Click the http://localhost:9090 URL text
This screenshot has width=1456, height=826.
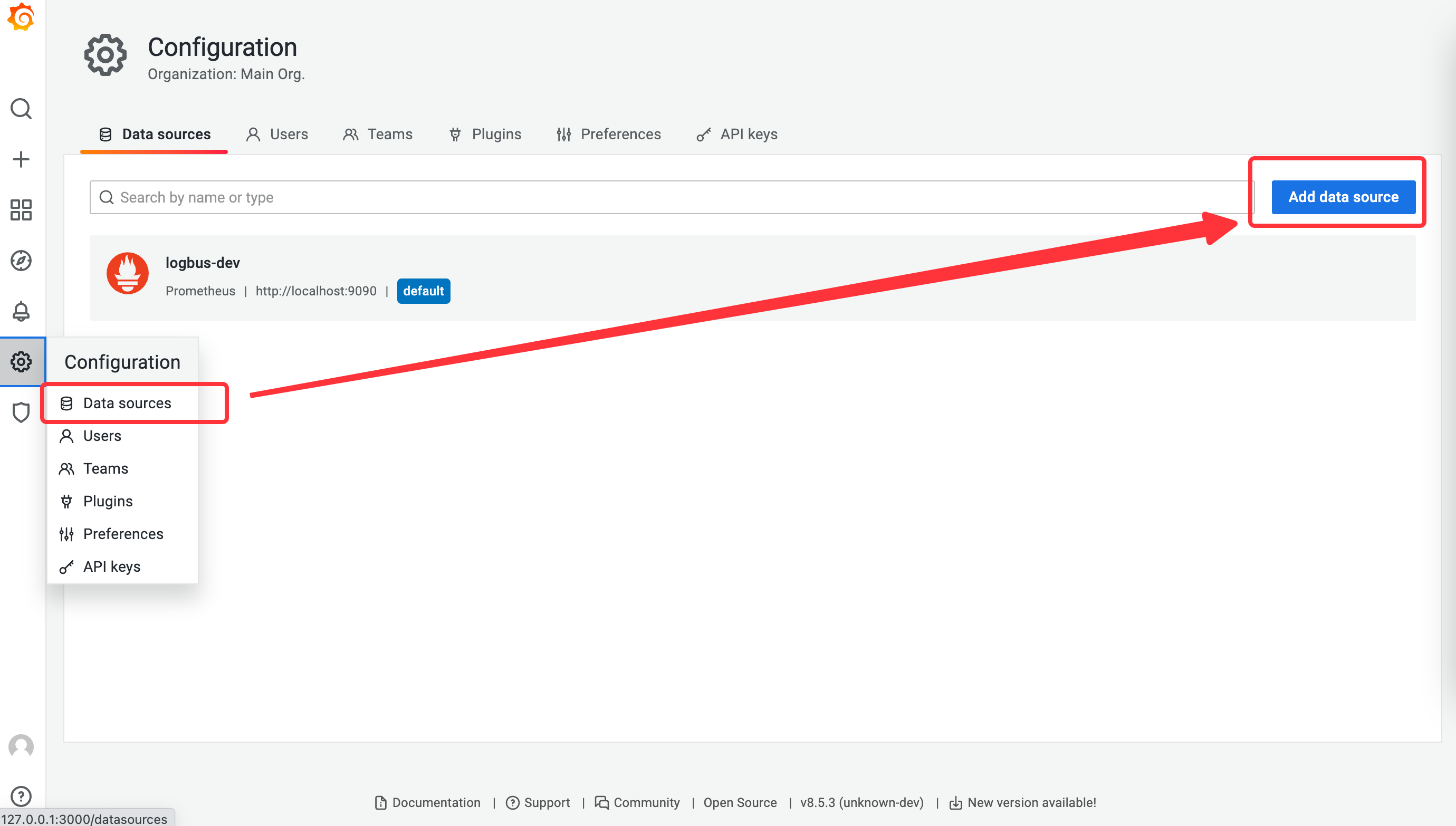pyautogui.click(x=316, y=291)
